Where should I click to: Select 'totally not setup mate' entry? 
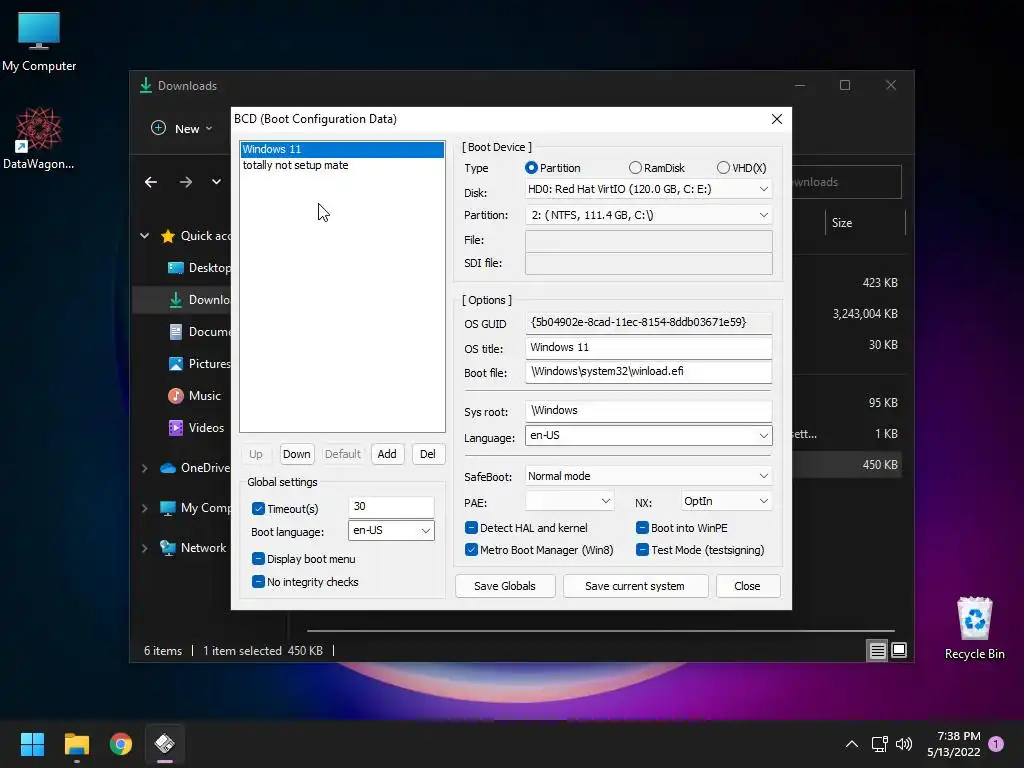[342, 165]
